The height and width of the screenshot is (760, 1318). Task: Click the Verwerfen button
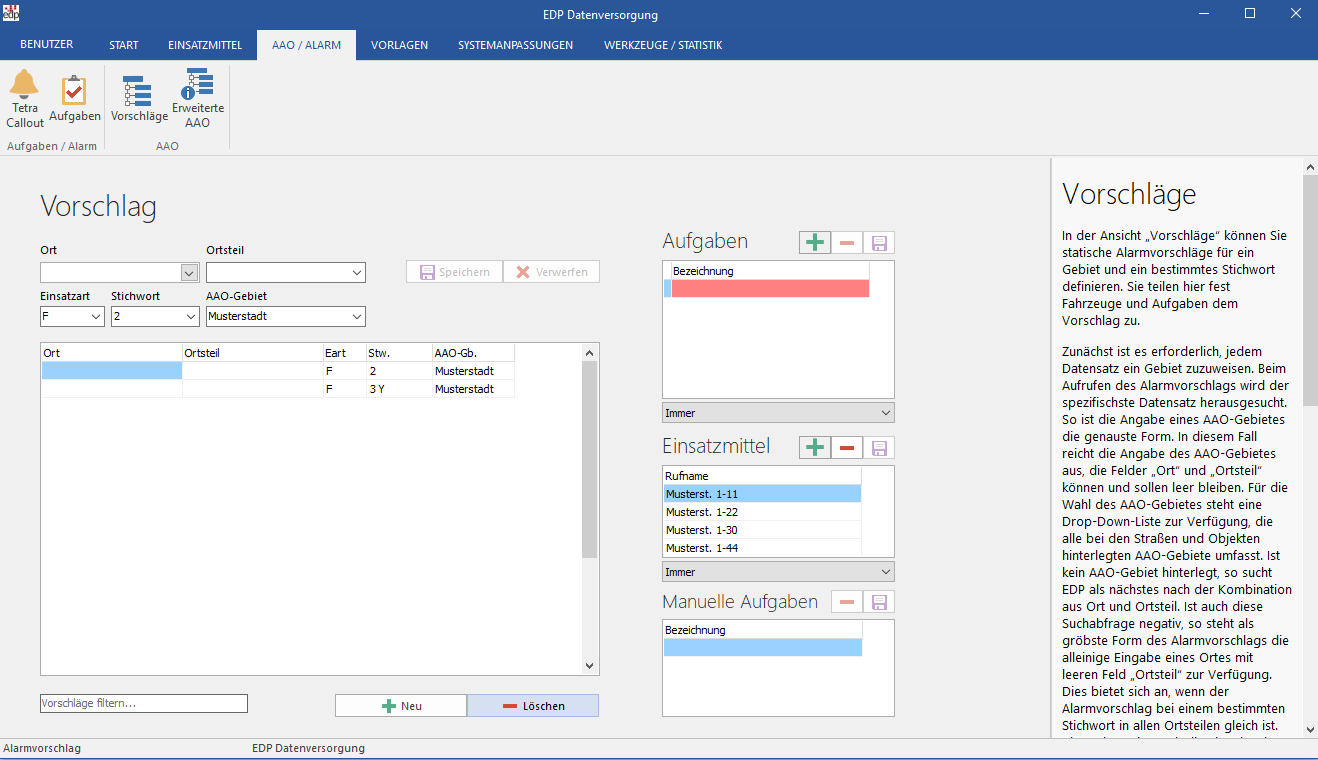551,272
